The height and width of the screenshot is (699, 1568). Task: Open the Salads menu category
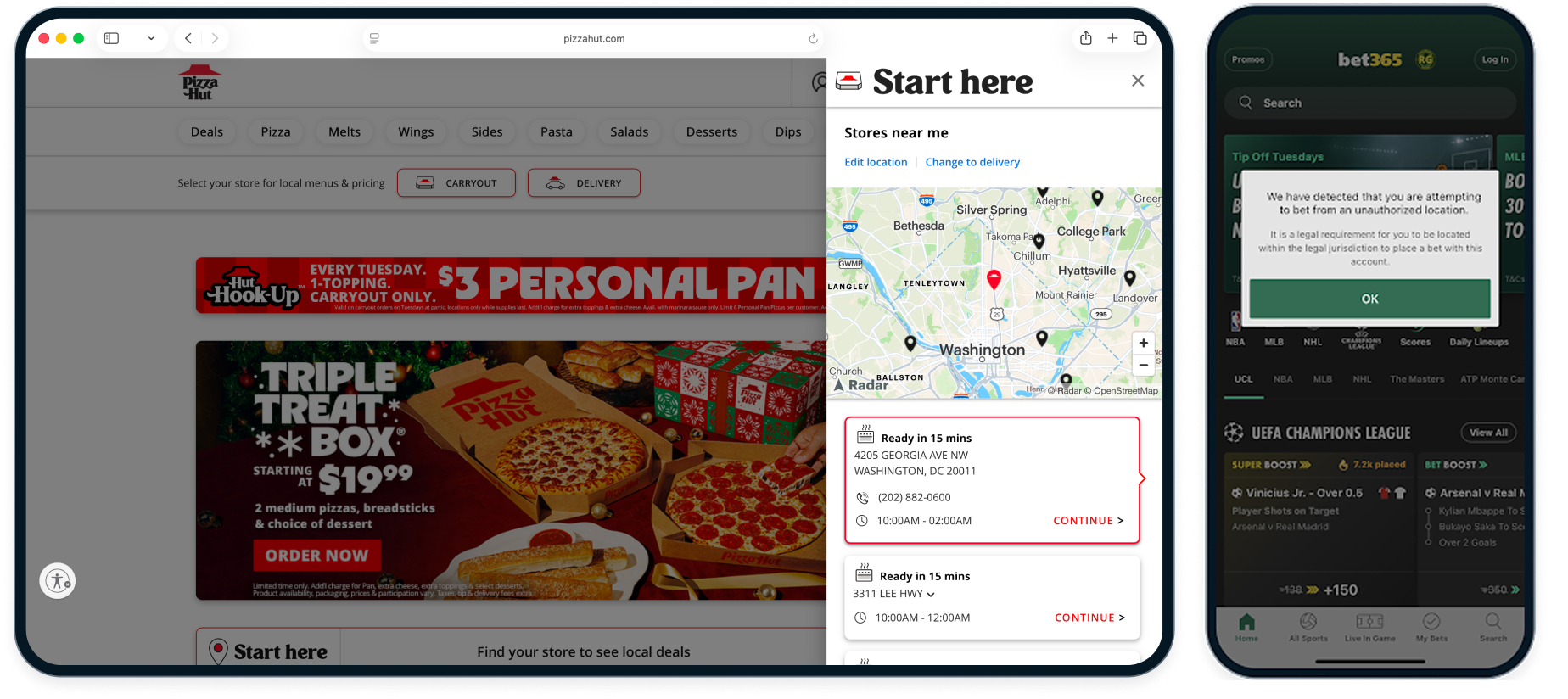630,131
